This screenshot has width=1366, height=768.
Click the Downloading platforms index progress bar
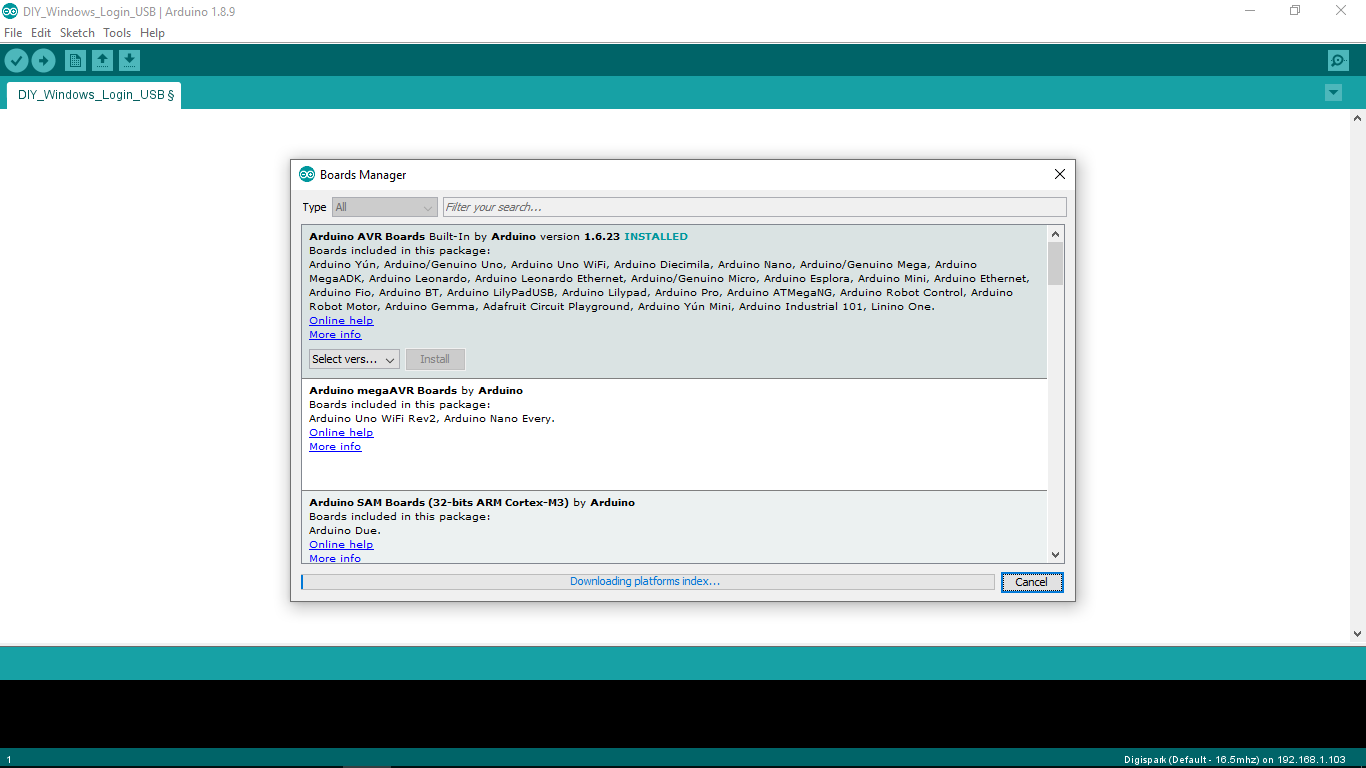[x=648, y=582]
